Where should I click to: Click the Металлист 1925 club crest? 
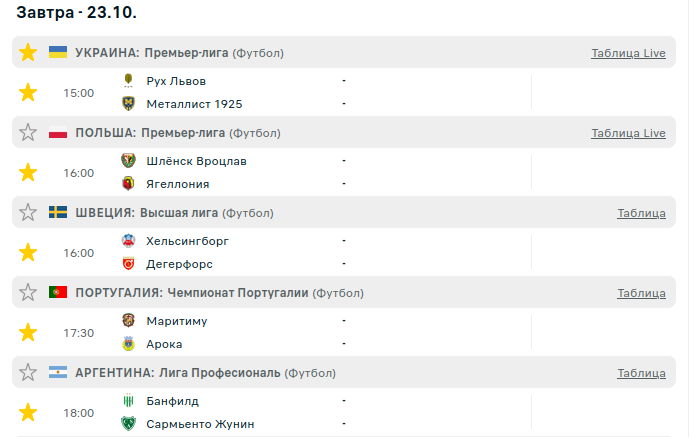128,103
